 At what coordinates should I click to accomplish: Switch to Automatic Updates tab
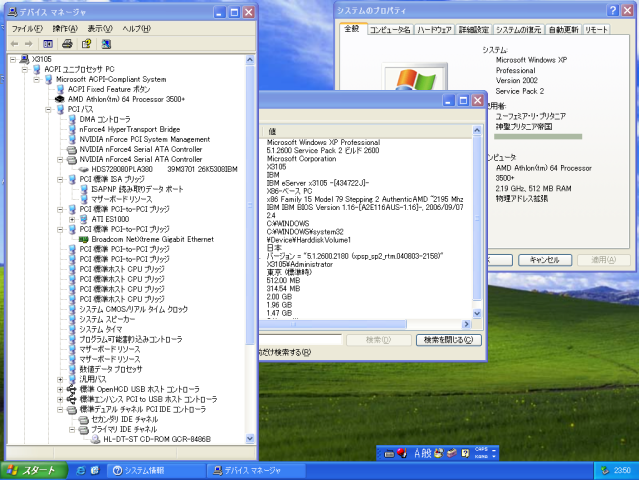click(x=563, y=30)
